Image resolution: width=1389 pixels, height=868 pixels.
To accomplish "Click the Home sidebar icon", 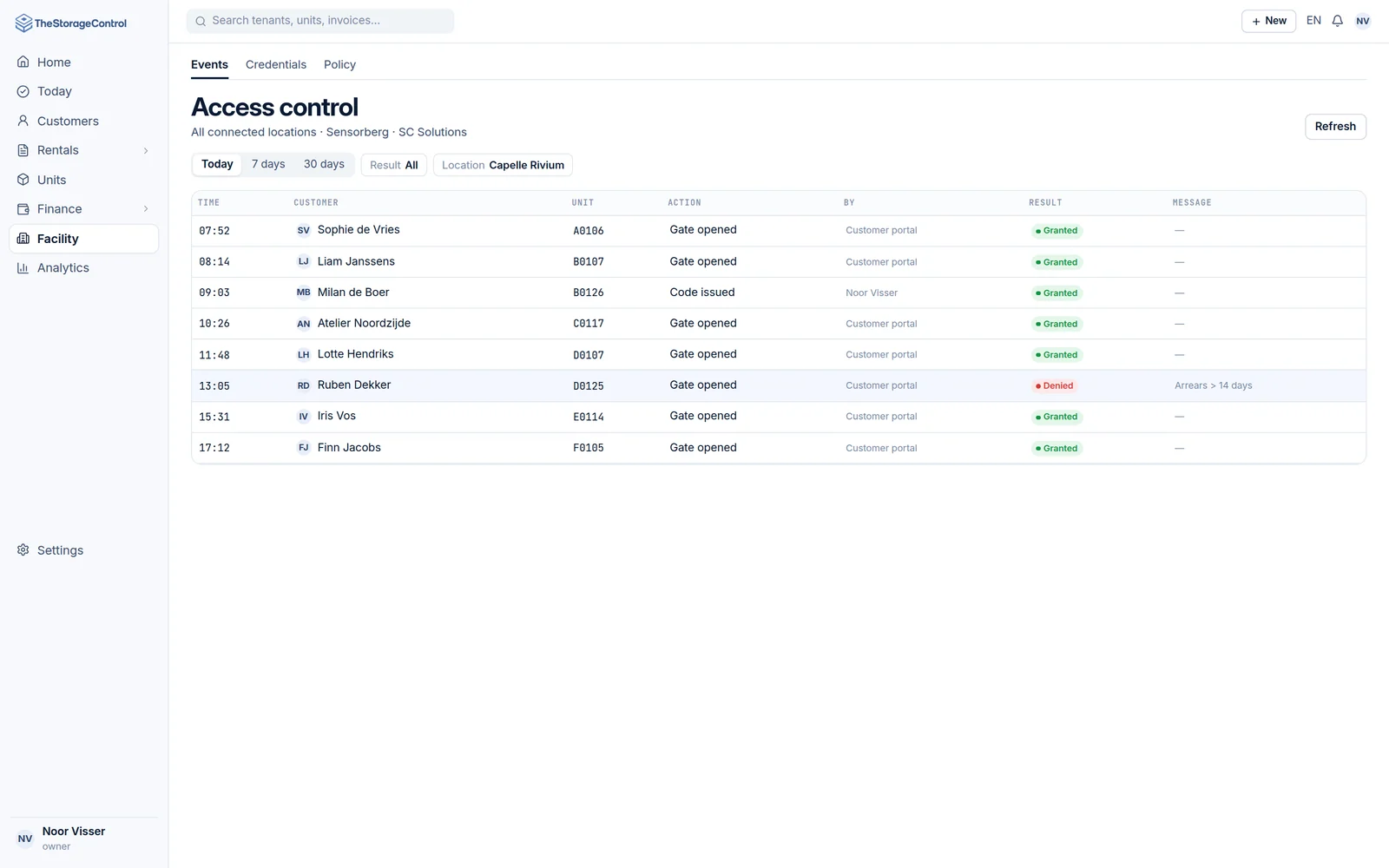I will coord(23,62).
